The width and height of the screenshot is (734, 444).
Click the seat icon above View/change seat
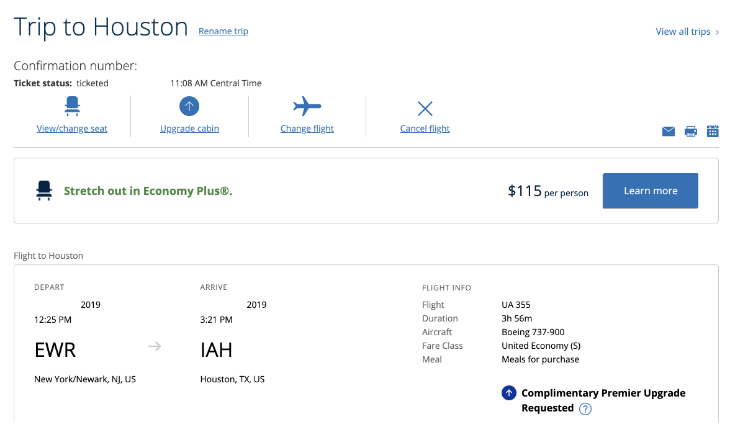(72, 105)
